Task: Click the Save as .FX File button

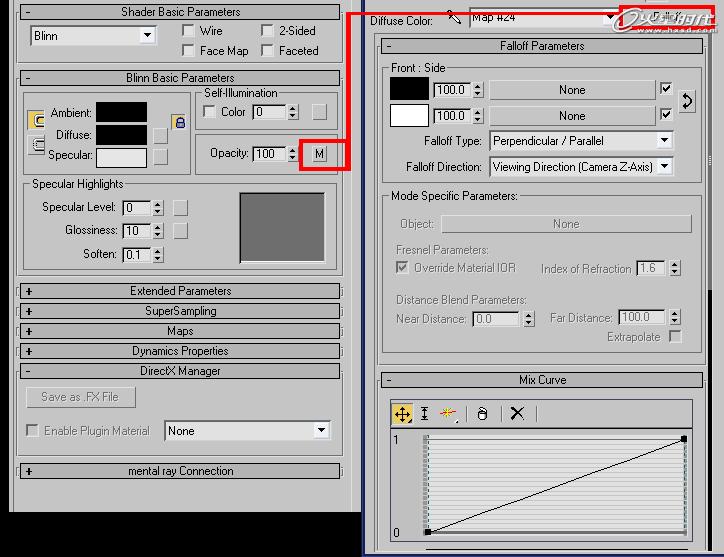Action: point(81,397)
